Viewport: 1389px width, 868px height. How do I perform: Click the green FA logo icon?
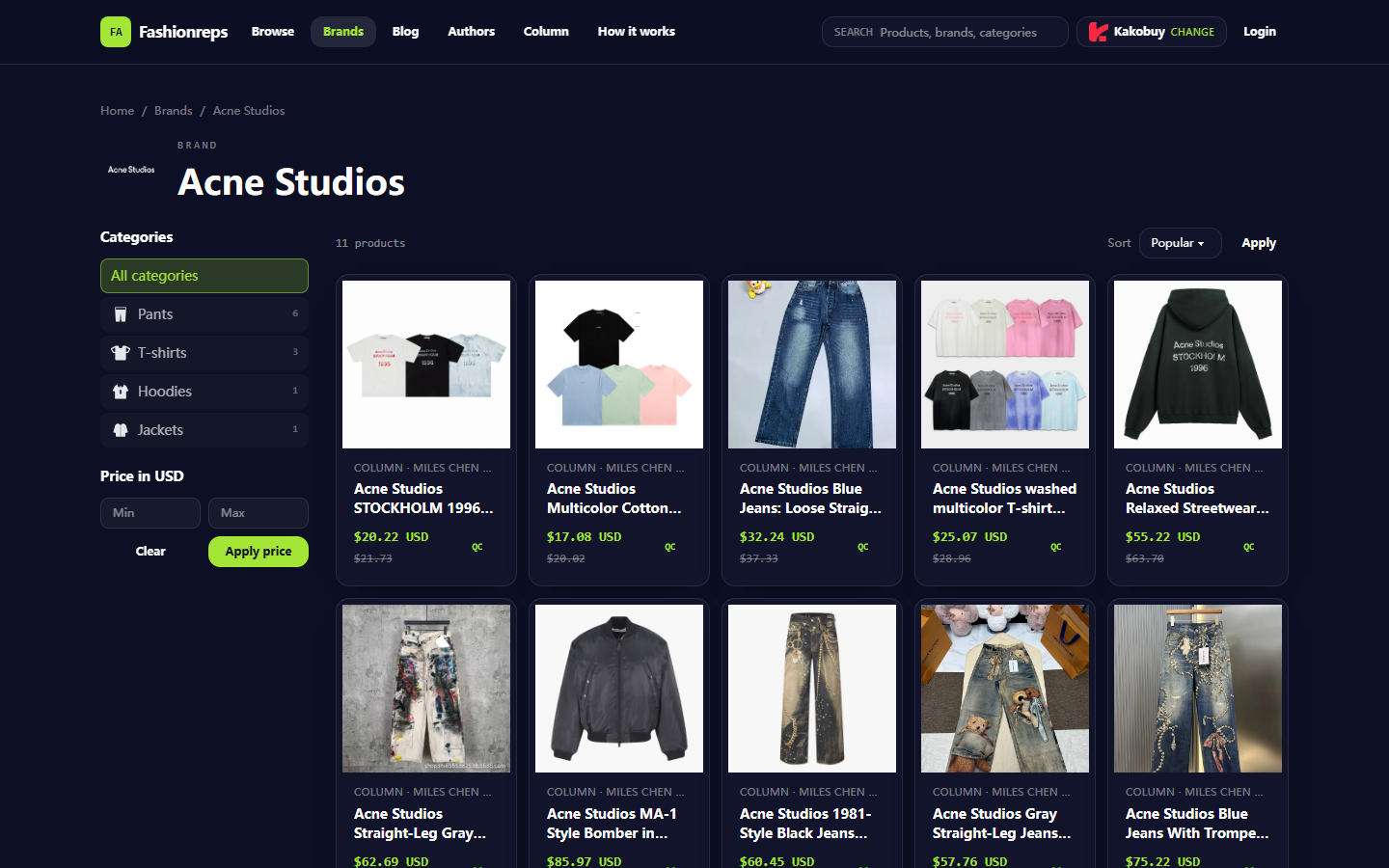pos(116,32)
